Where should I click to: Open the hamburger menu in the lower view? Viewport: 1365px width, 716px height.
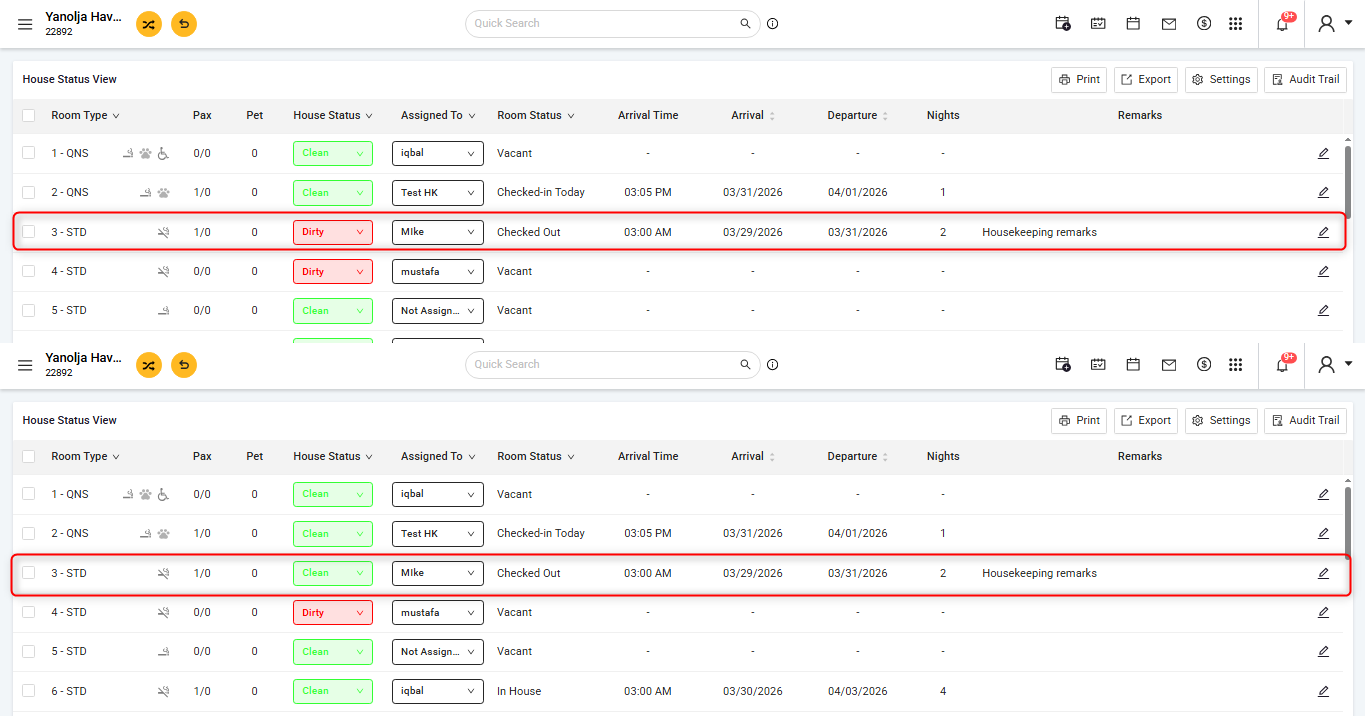(25, 365)
